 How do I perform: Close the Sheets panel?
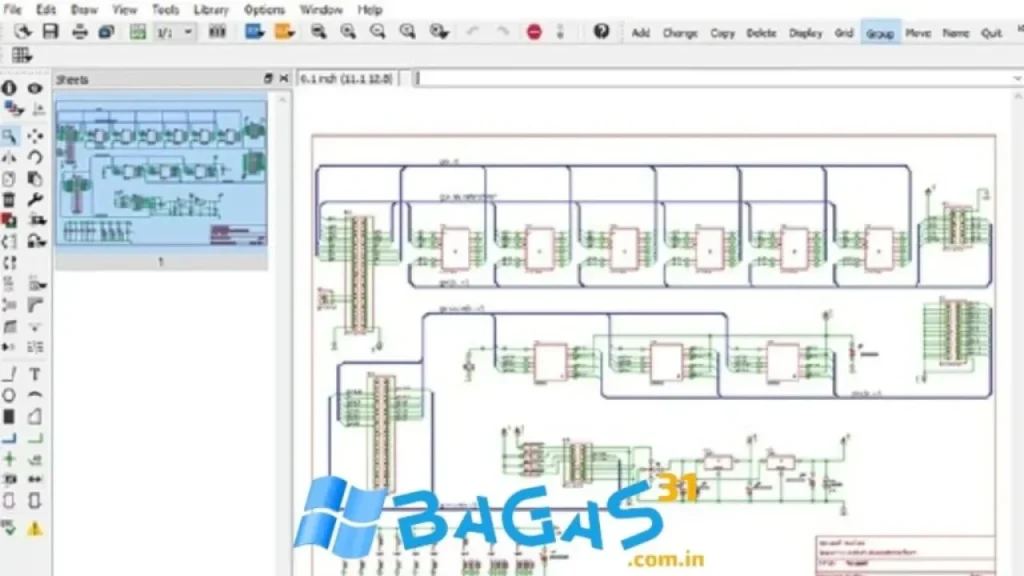(x=283, y=78)
